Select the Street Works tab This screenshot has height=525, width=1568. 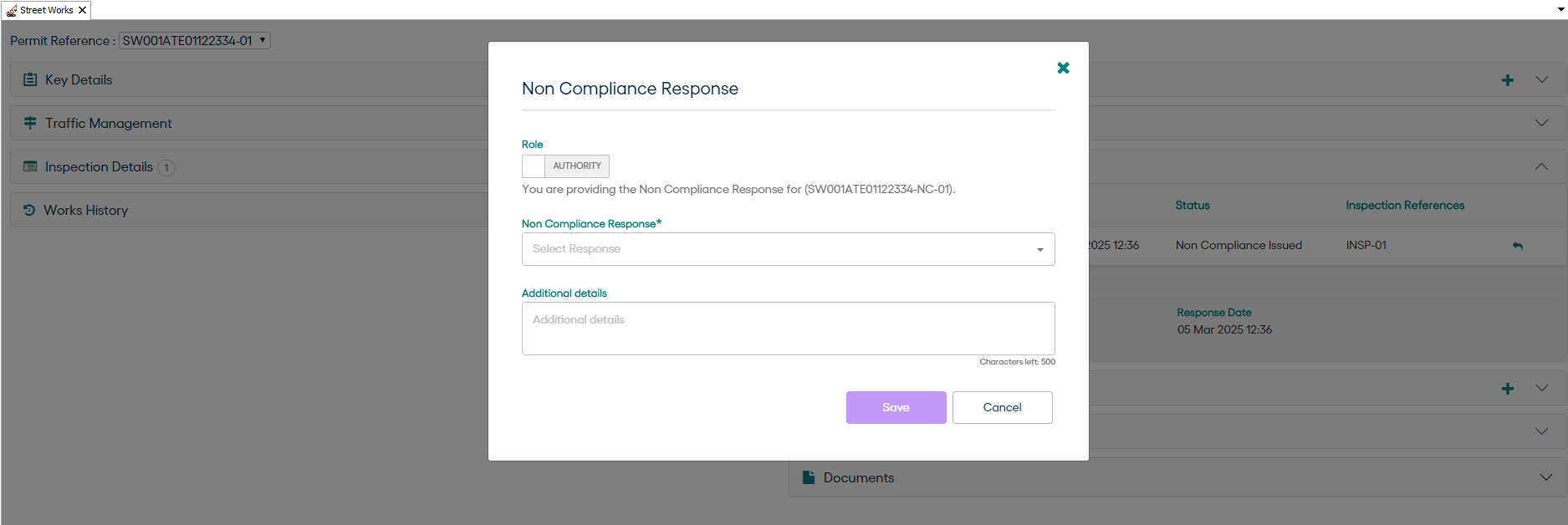46,10
